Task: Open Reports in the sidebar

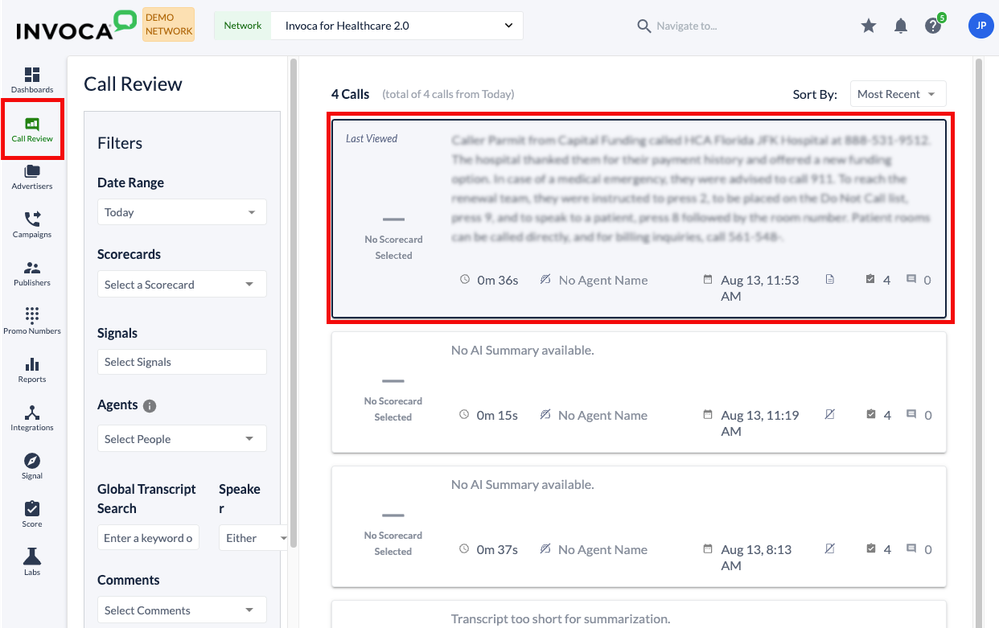Action: (32, 370)
